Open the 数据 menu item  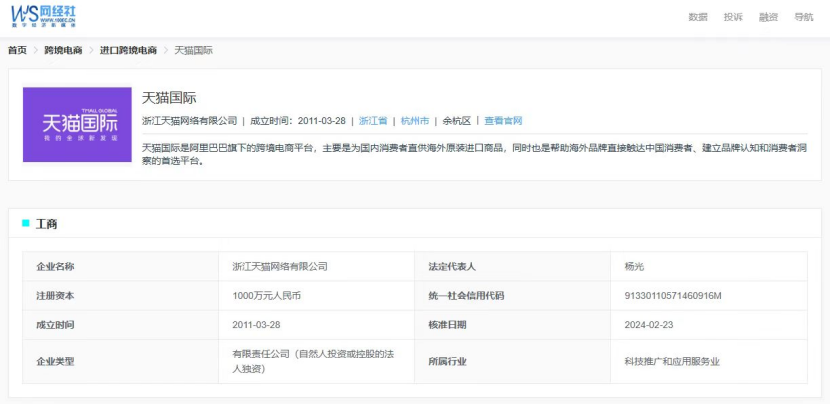click(x=698, y=17)
